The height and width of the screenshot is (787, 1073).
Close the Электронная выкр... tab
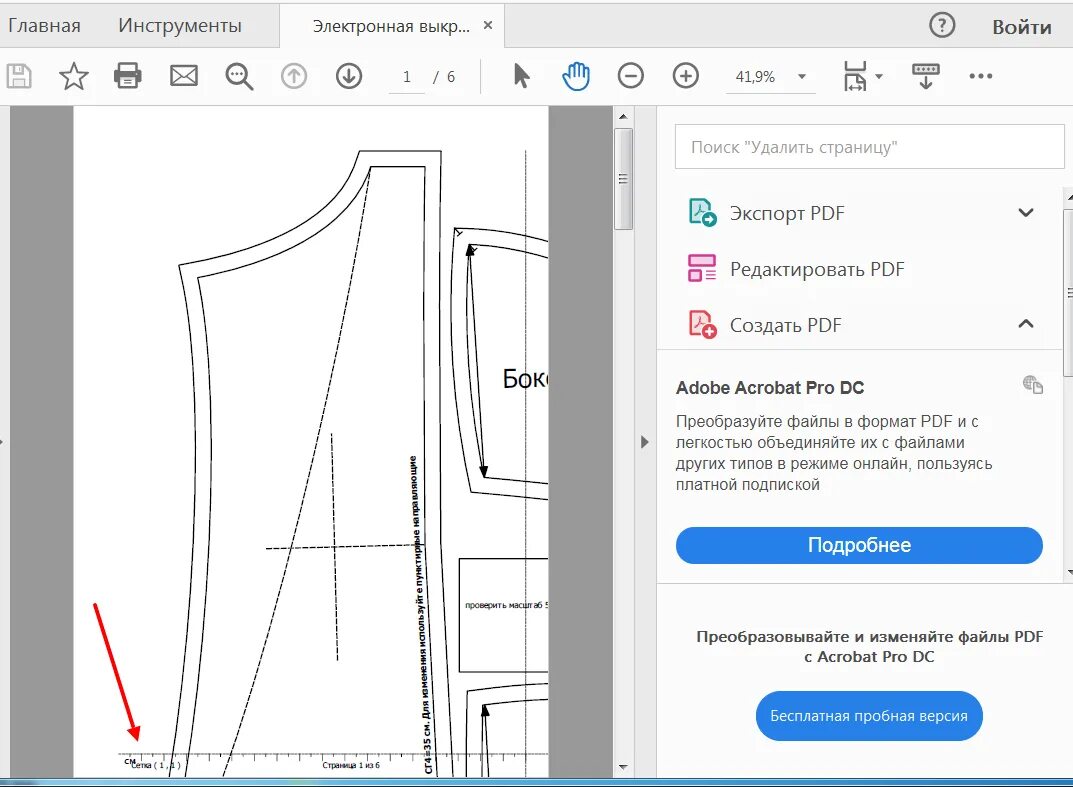(x=488, y=25)
